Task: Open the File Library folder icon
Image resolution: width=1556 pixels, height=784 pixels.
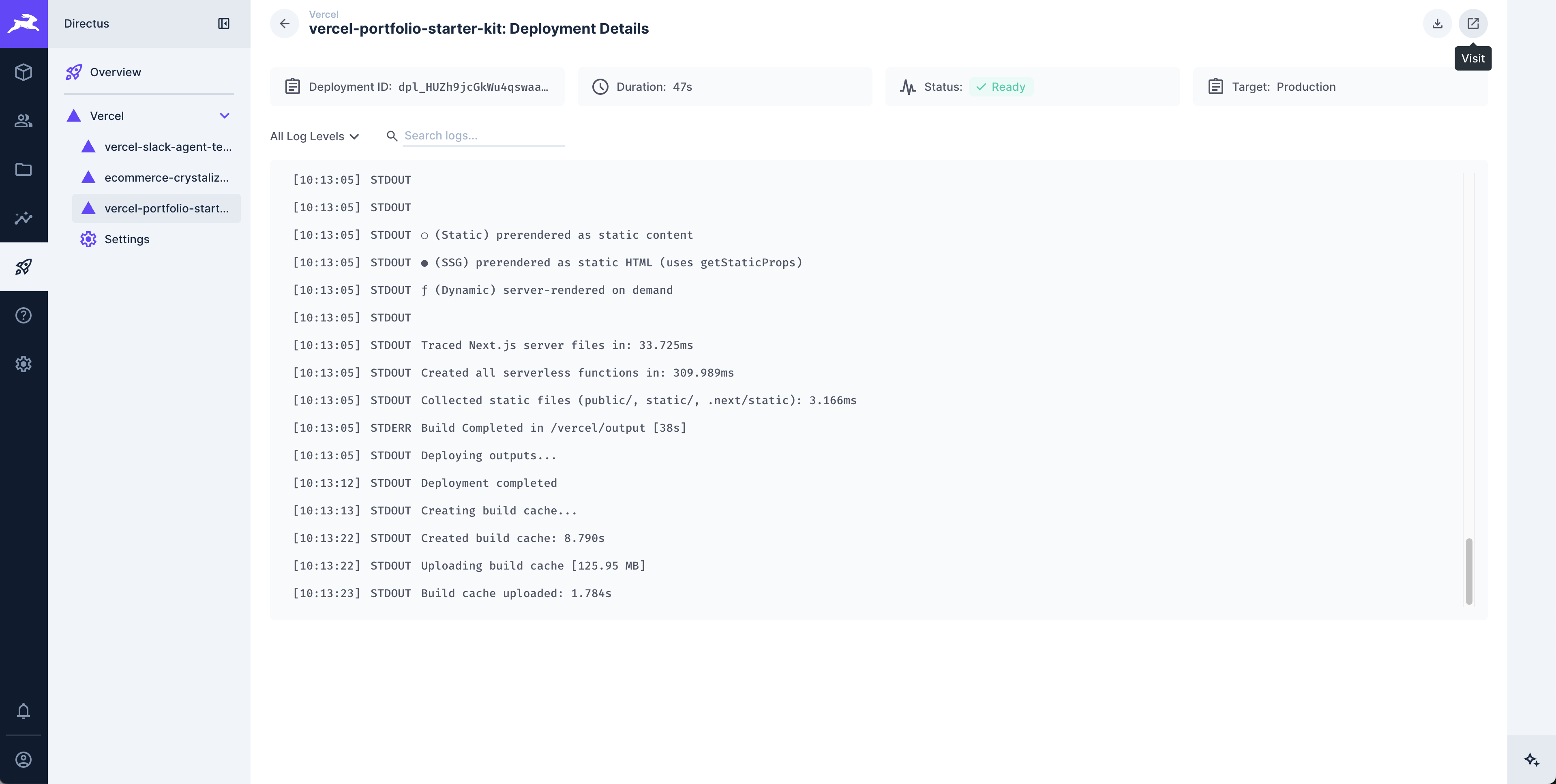Action: [24, 170]
